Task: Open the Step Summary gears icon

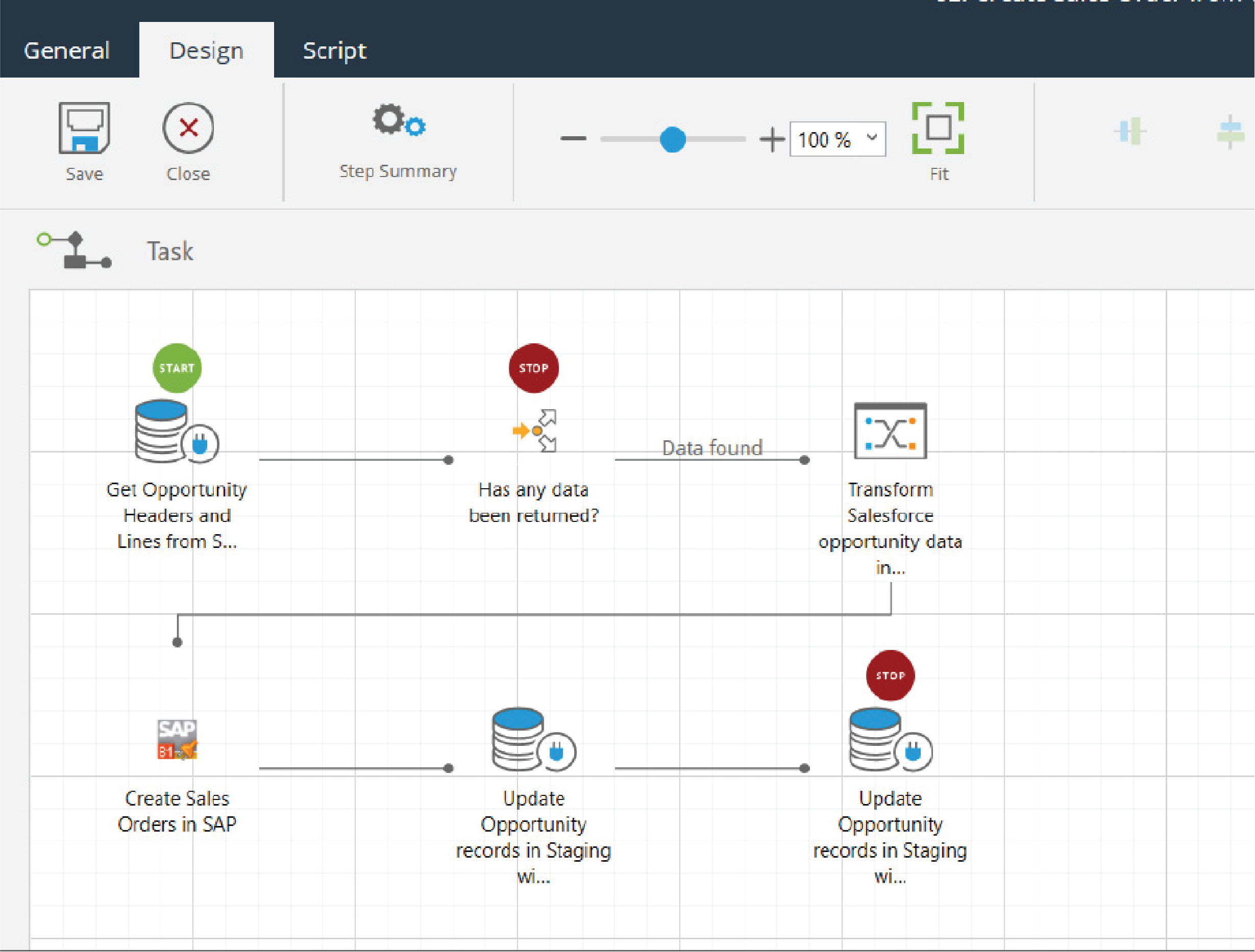Action: point(399,120)
